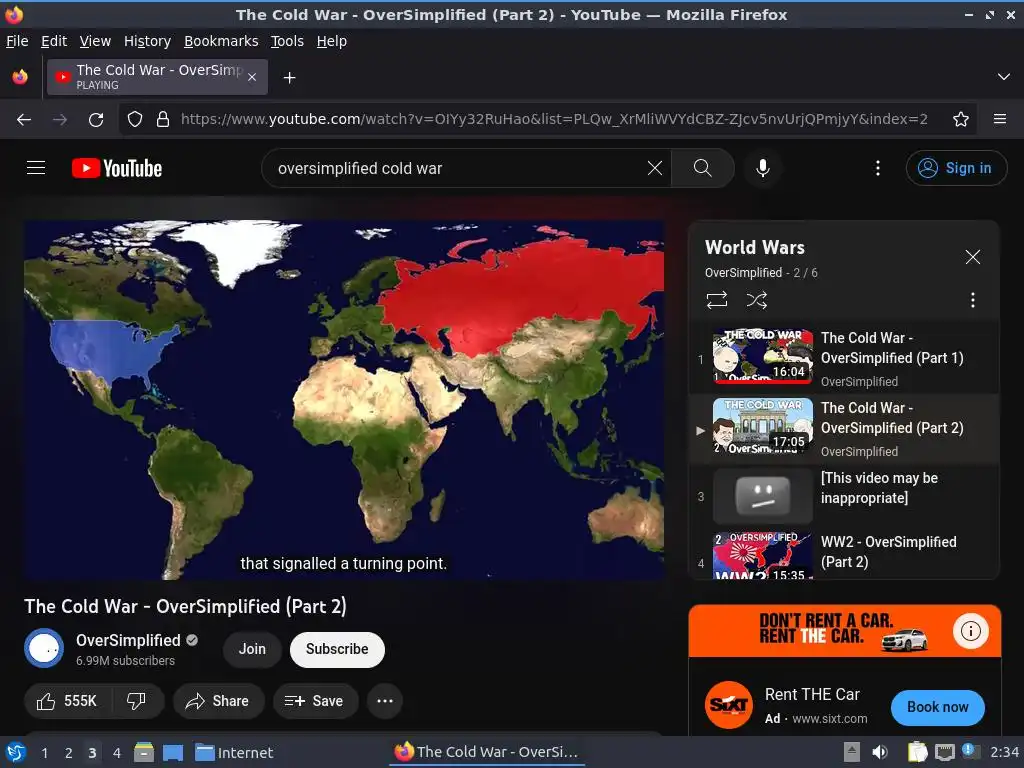Click the Sixt ad info icon
1024x768 pixels.
pyautogui.click(x=970, y=631)
